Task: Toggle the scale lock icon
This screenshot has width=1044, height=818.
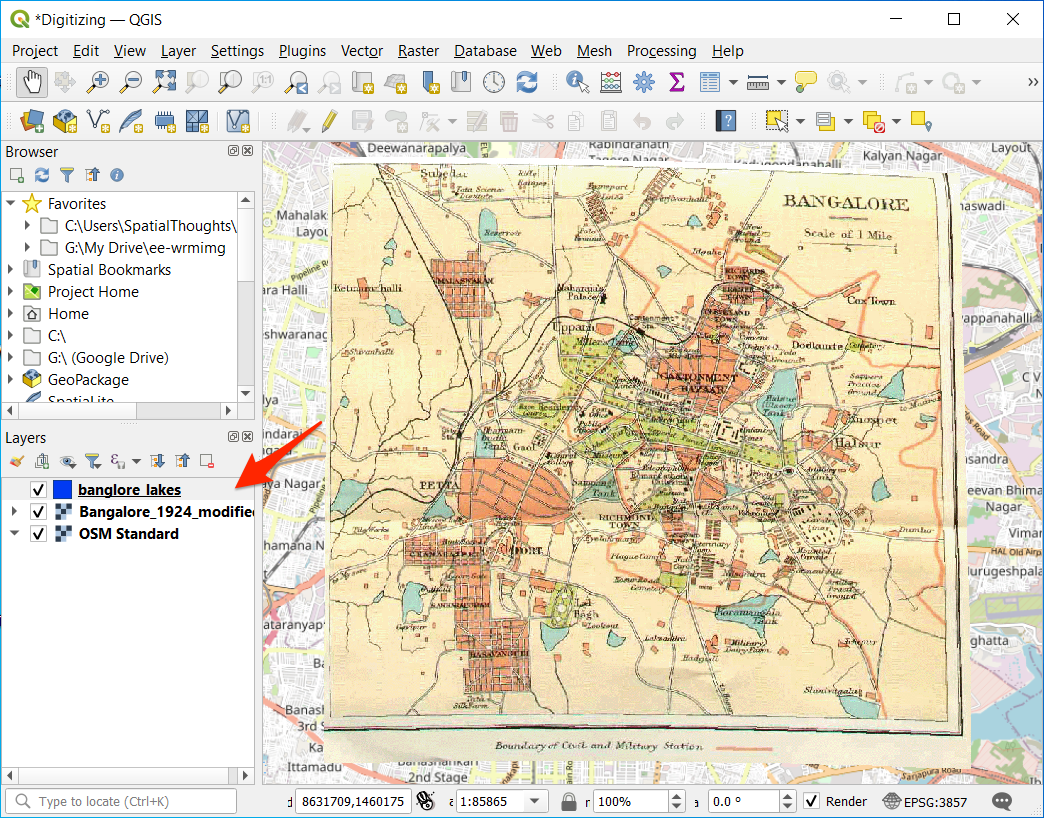Action: (x=569, y=801)
